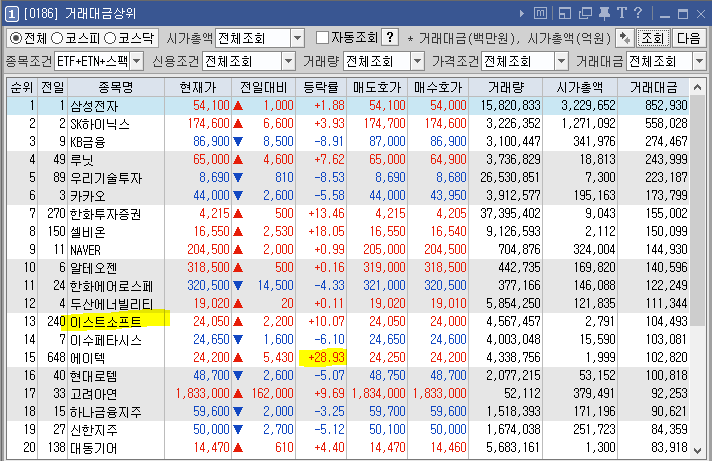The width and height of the screenshot is (712, 461).
Task: Sort by 종목명 column header
Action: tap(116, 87)
